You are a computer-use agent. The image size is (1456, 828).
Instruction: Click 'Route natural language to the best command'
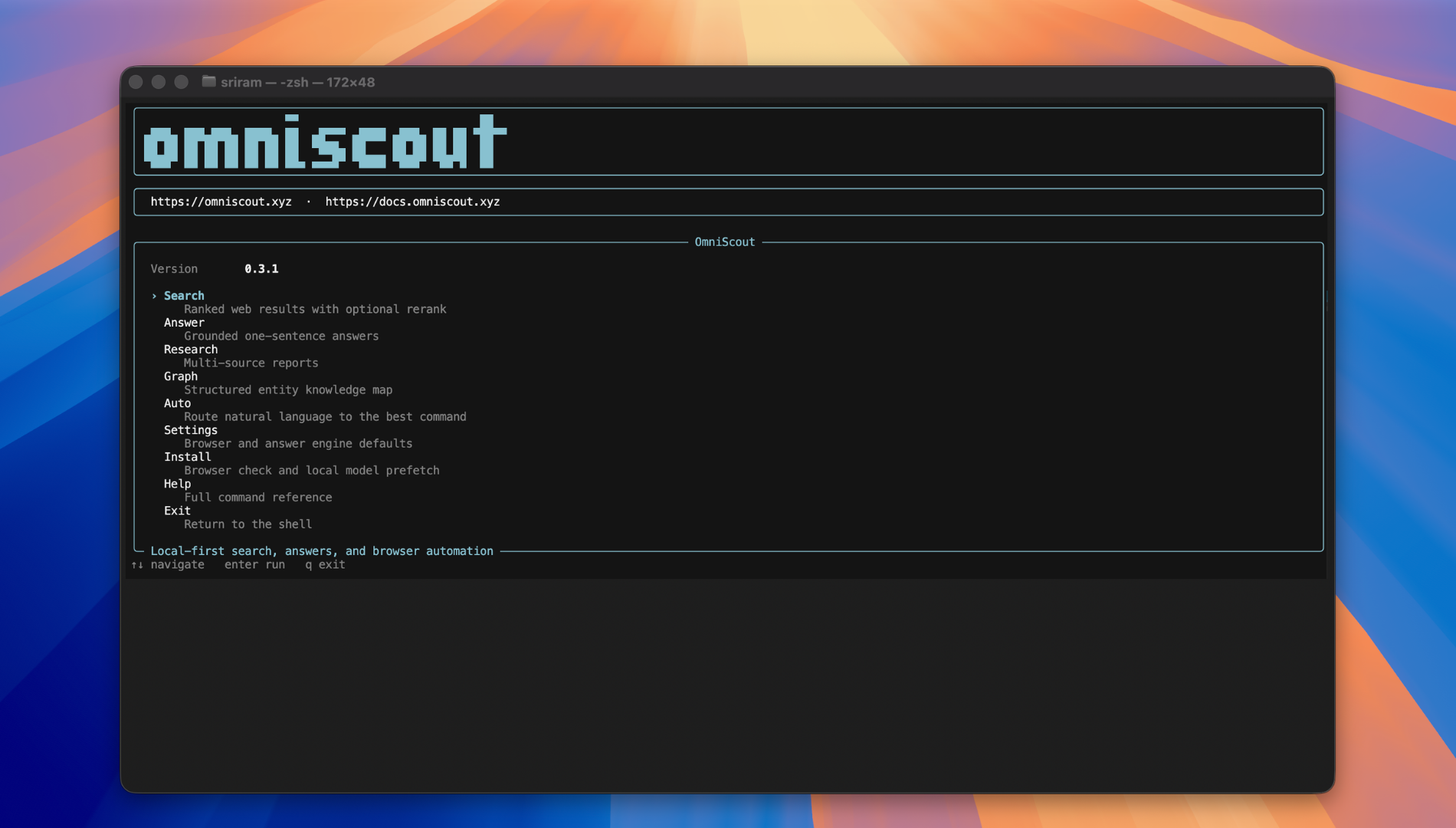coord(325,417)
